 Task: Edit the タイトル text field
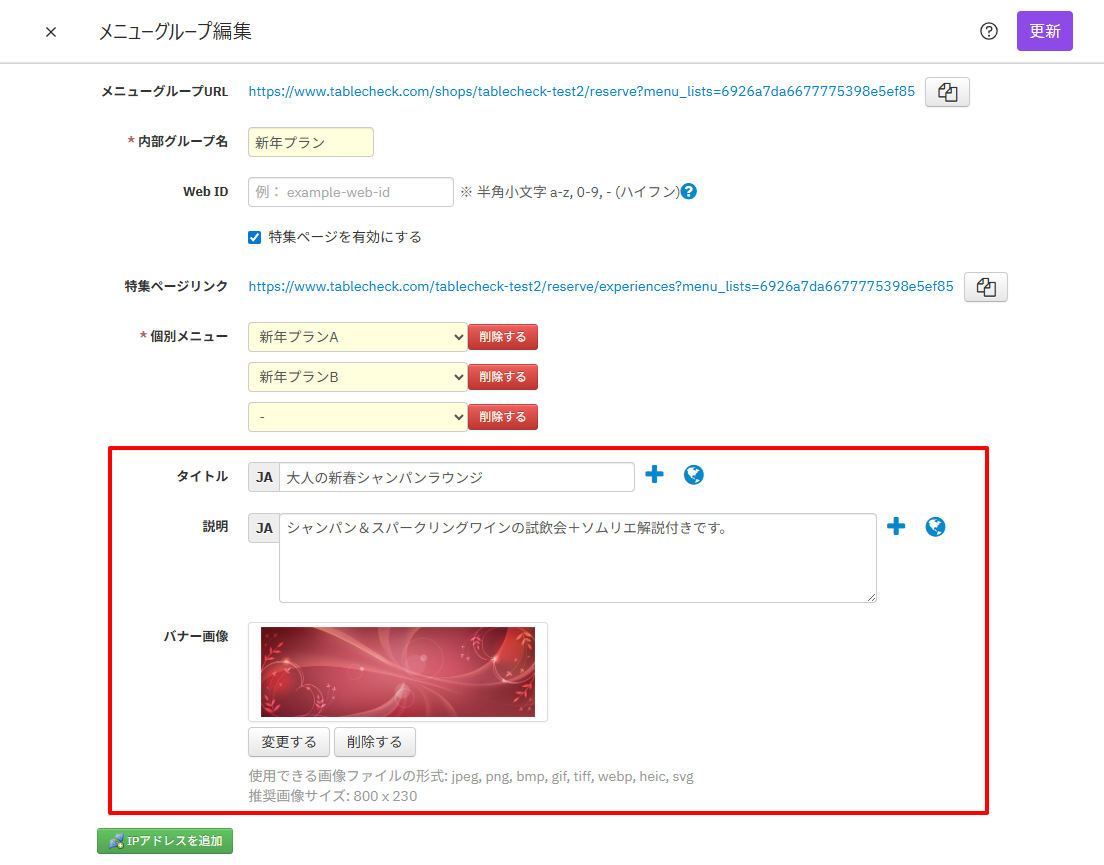point(457,477)
